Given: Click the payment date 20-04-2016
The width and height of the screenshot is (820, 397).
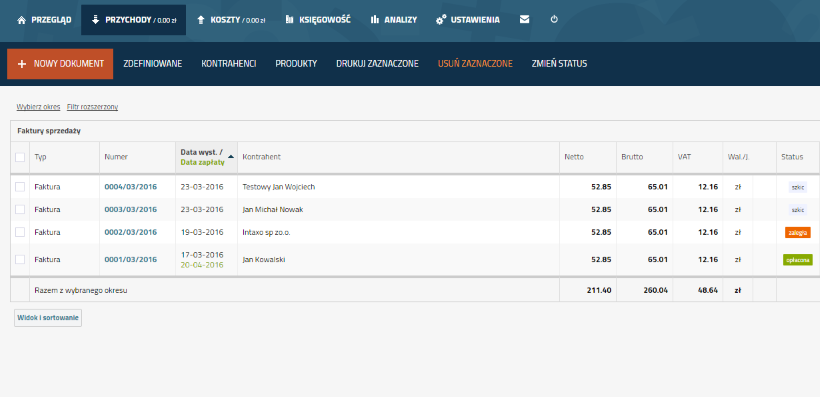Looking at the screenshot, I should pyautogui.click(x=202, y=265).
